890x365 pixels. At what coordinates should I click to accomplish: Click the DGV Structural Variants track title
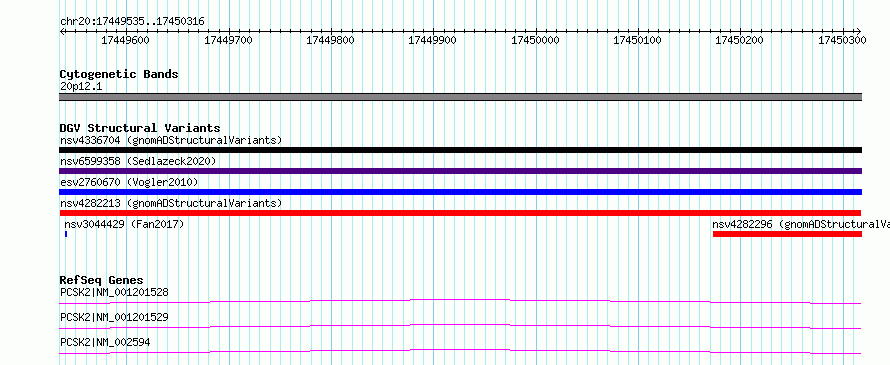[x=140, y=128]
